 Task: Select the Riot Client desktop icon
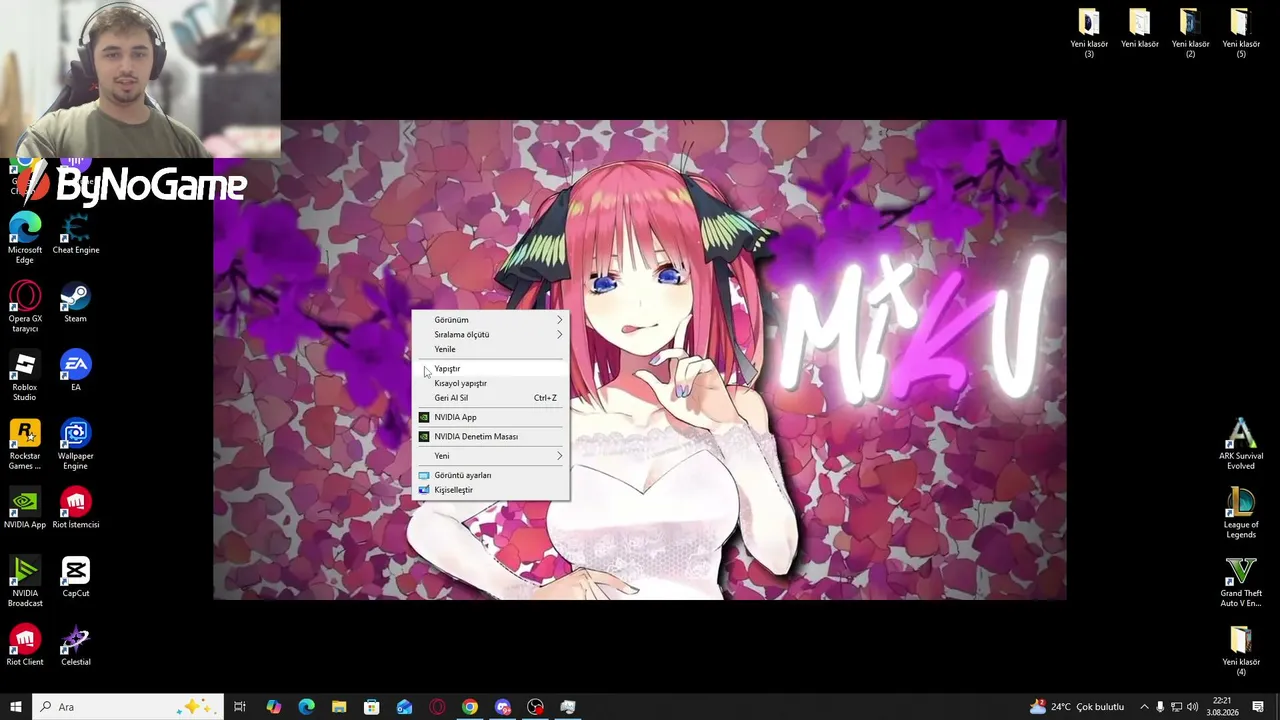pos(25,645)
